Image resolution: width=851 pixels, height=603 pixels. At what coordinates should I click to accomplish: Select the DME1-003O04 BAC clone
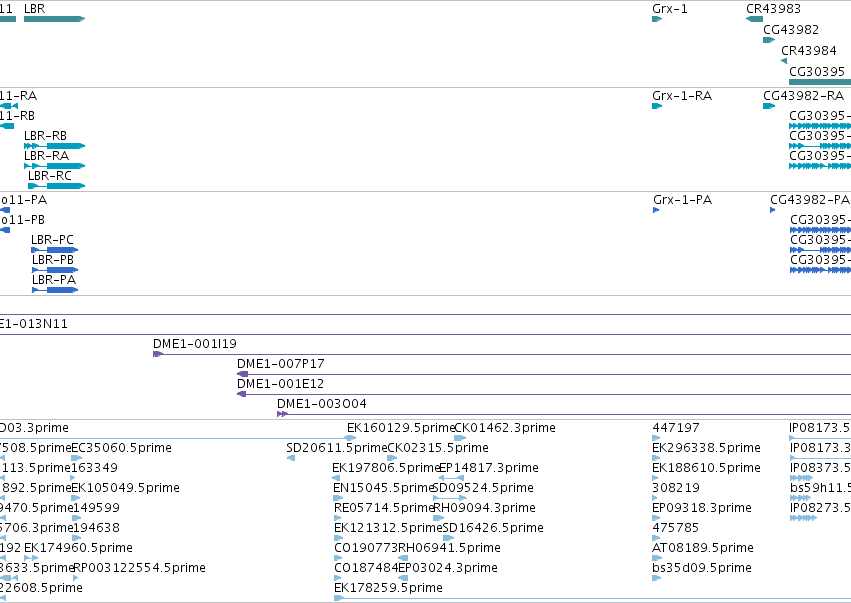tap(564, 415)
